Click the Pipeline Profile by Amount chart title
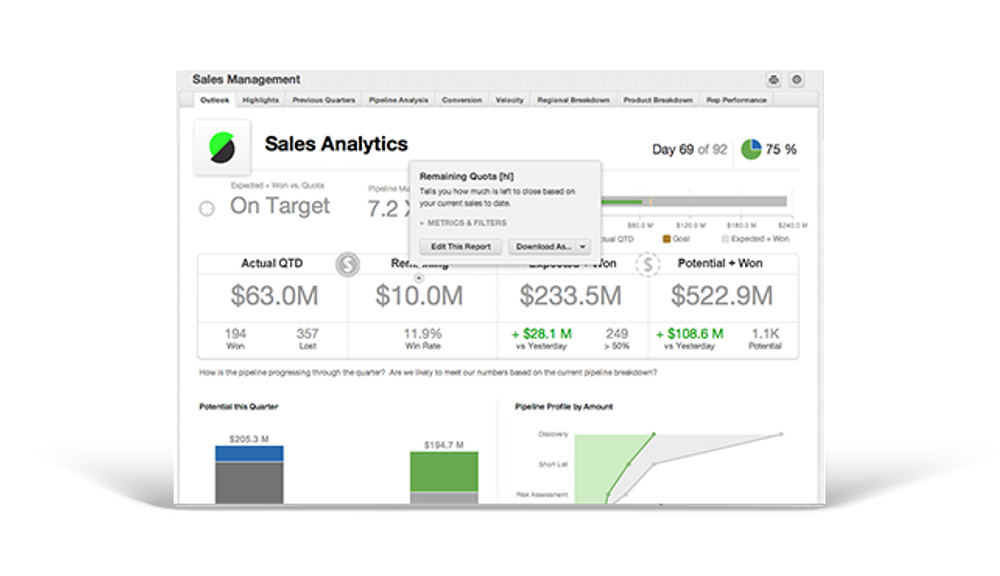1000x576 pixels. 564,407
